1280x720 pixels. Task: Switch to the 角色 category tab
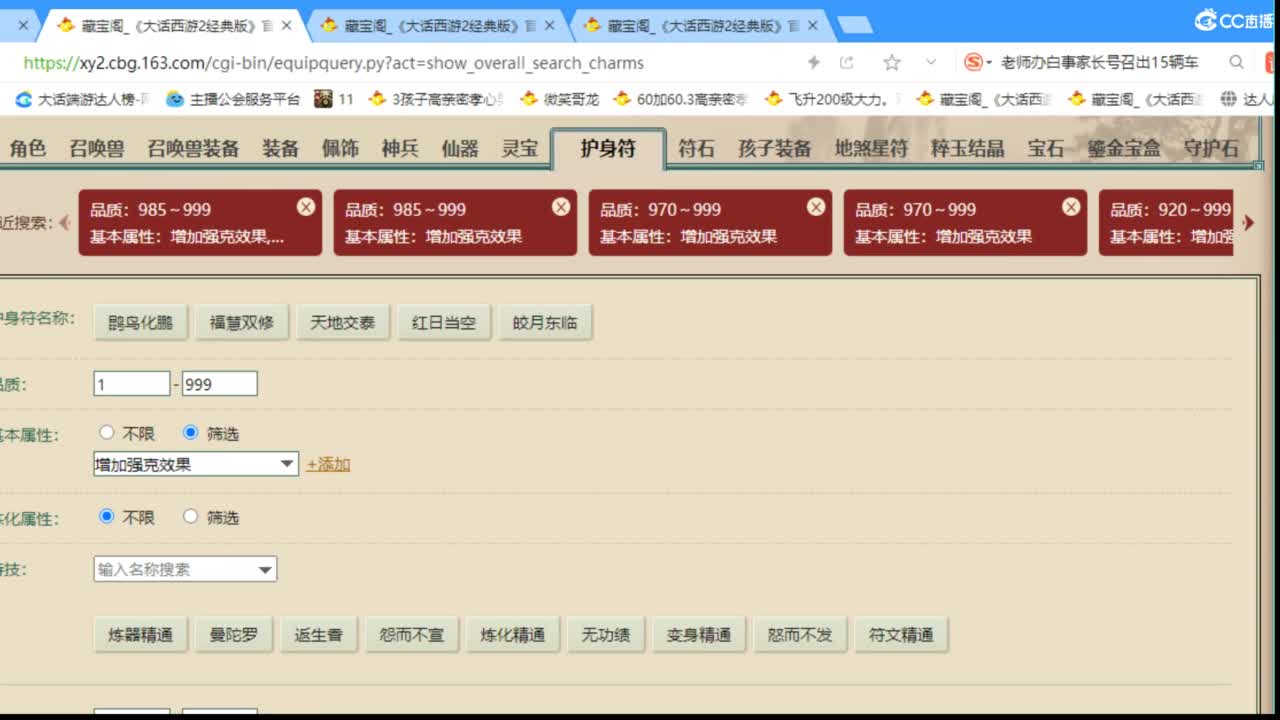pos(28,148)
